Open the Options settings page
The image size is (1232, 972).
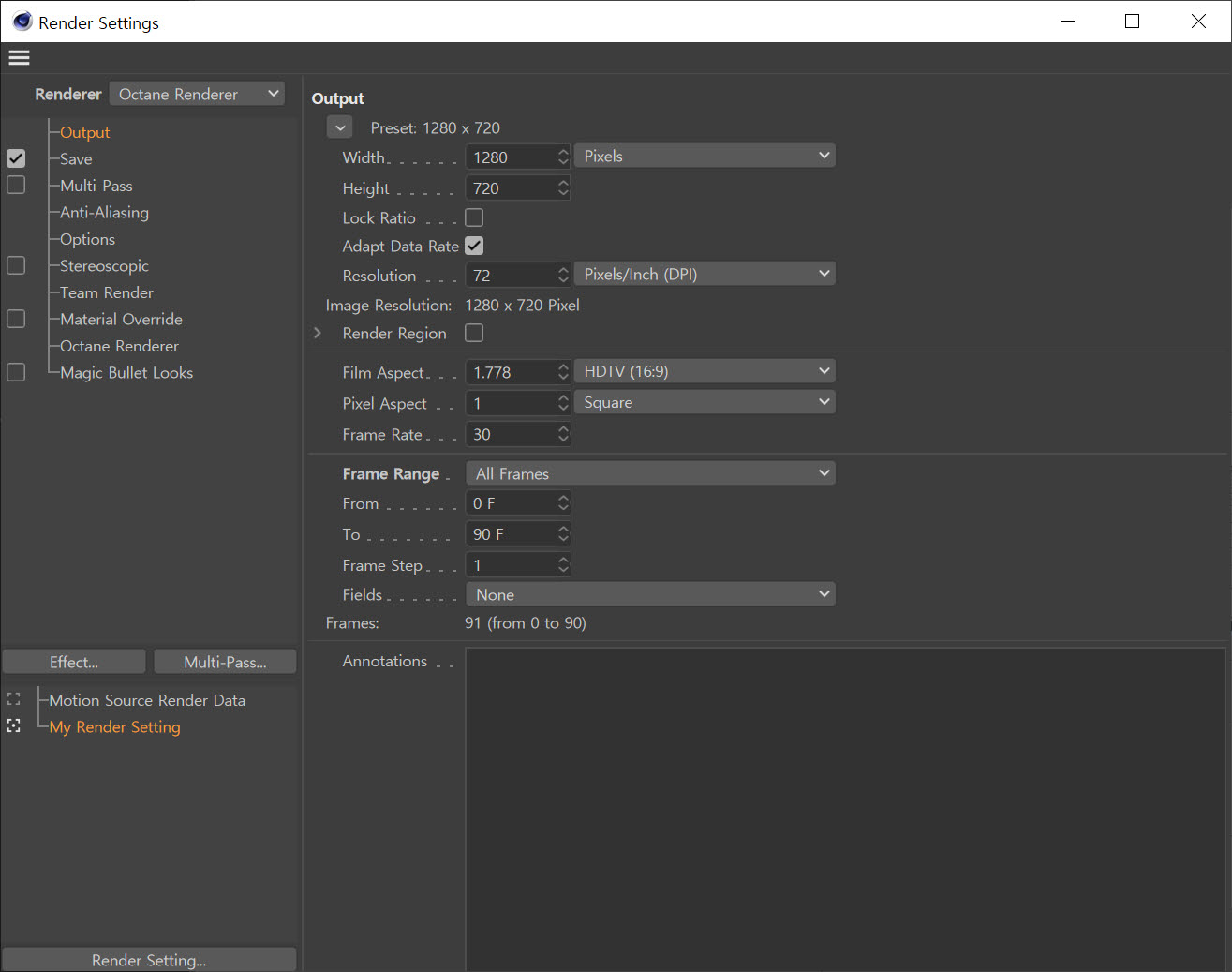point(88,239)
